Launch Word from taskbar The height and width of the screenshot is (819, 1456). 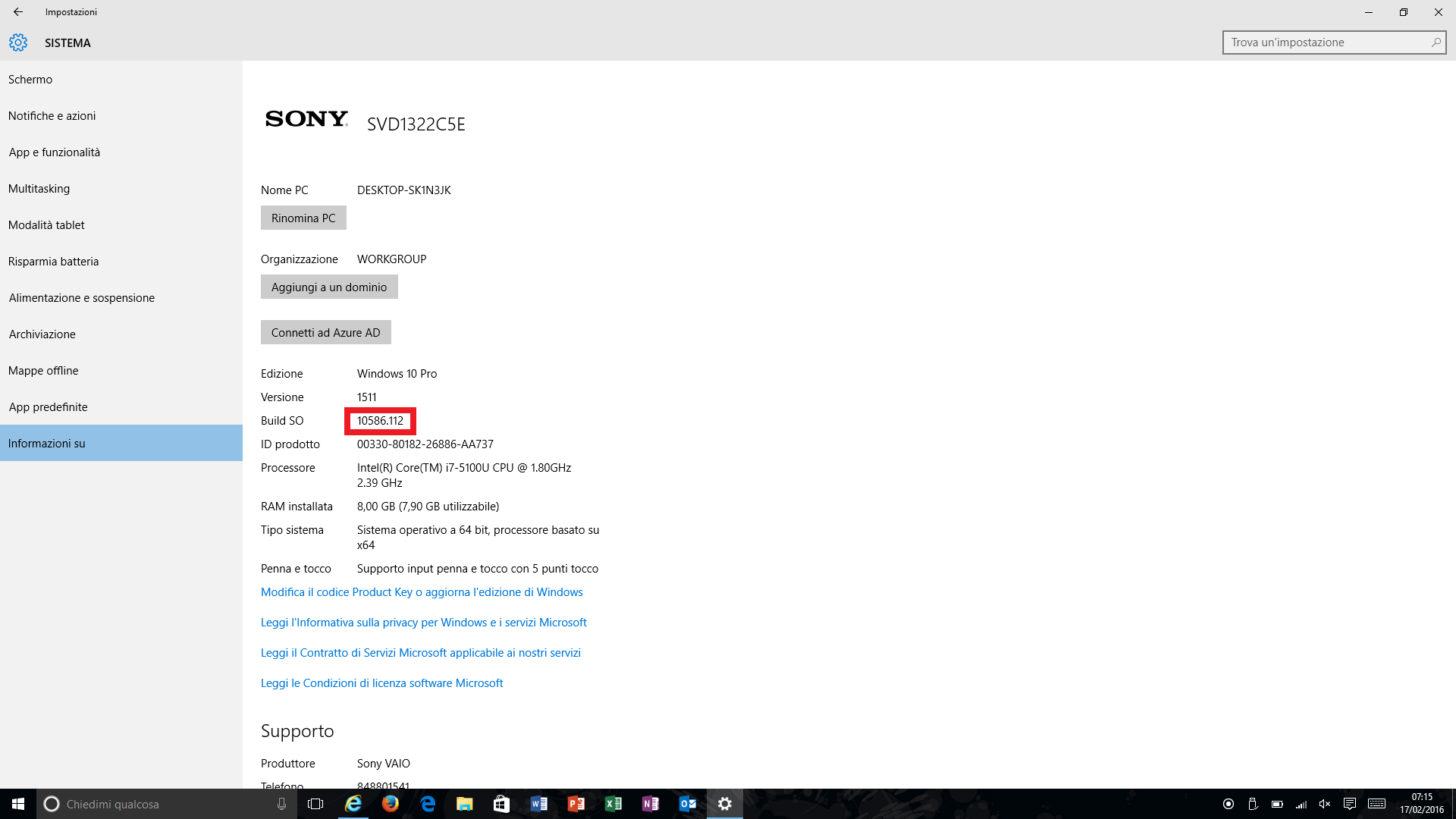click(539, 804)
